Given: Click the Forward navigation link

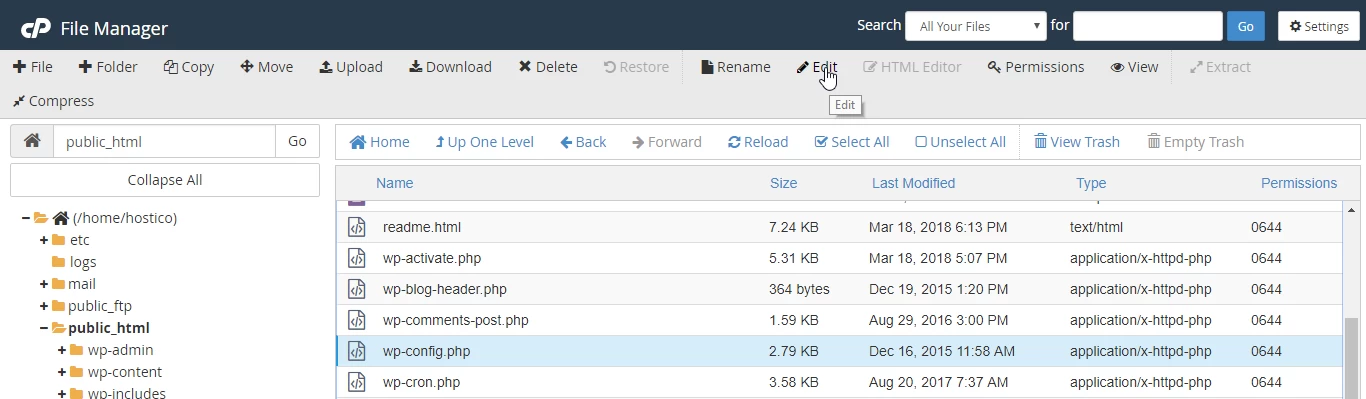Looking at the screenshot, I should [x=667, y=142].
